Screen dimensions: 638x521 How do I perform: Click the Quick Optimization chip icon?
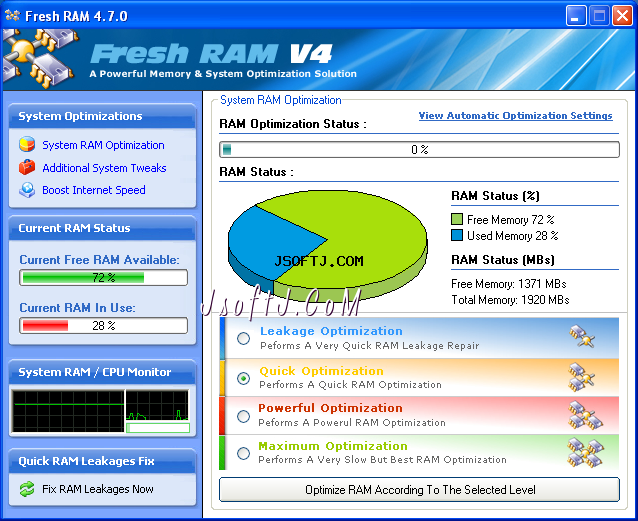tap(582, 377)
